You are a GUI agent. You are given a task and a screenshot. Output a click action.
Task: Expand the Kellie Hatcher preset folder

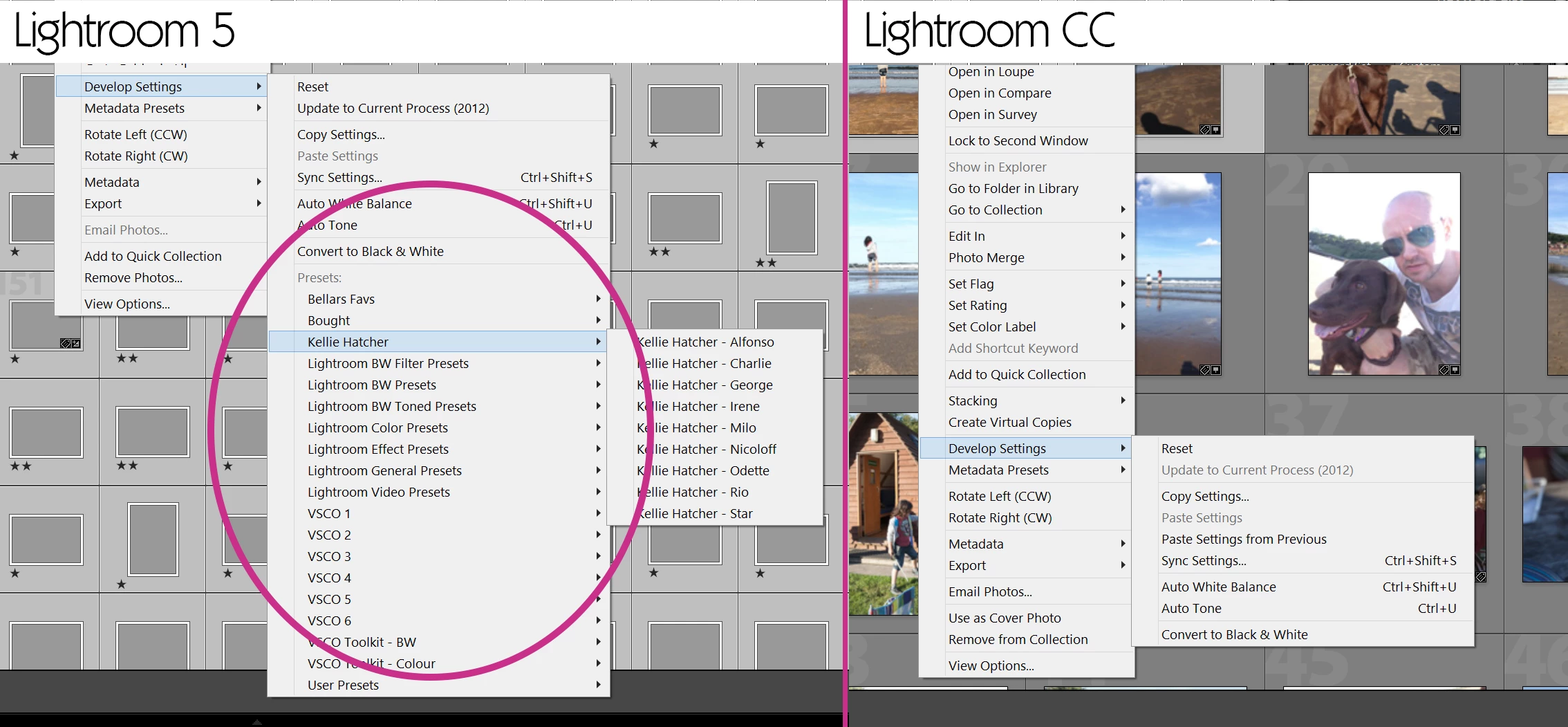439,342
